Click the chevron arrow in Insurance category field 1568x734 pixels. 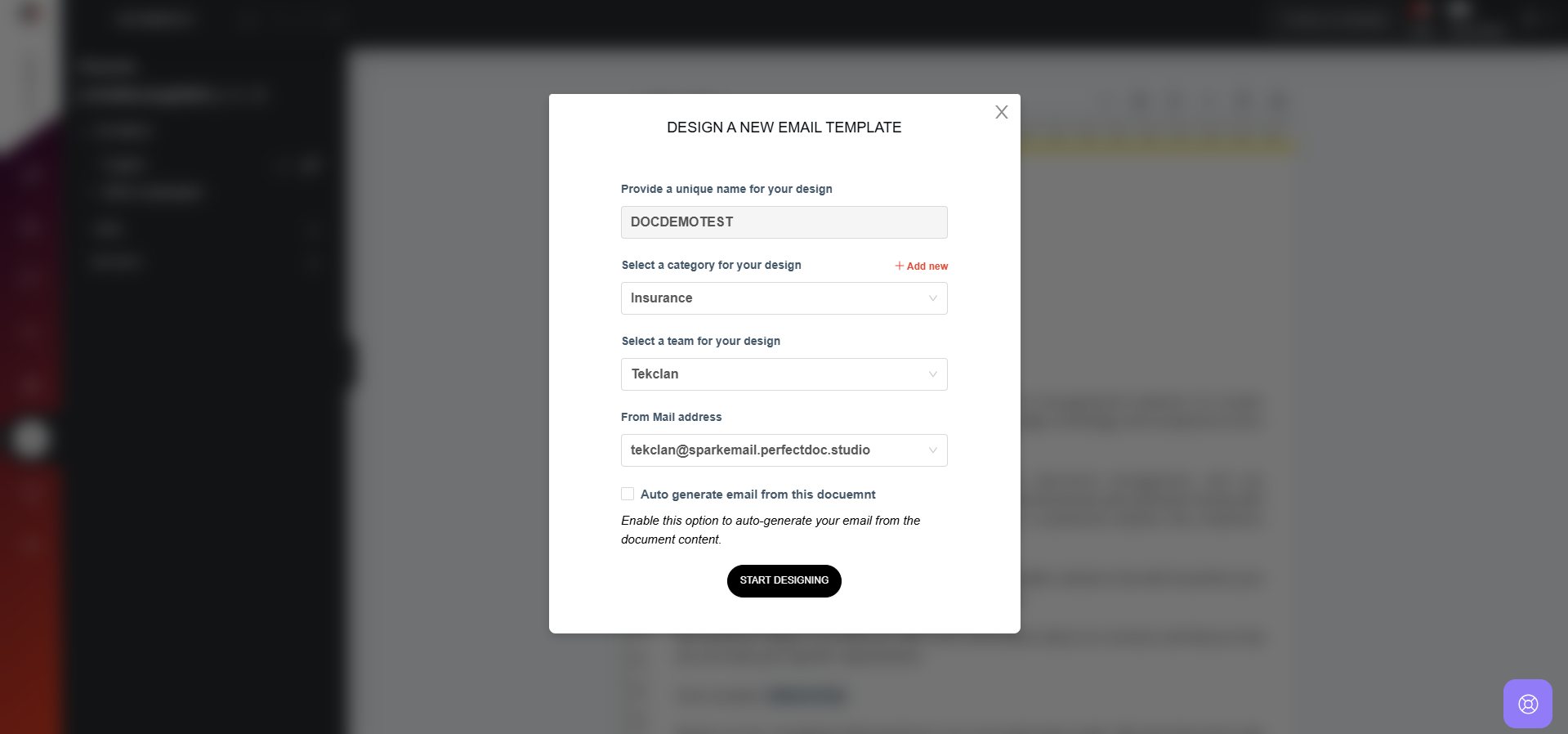coord(932,298)
